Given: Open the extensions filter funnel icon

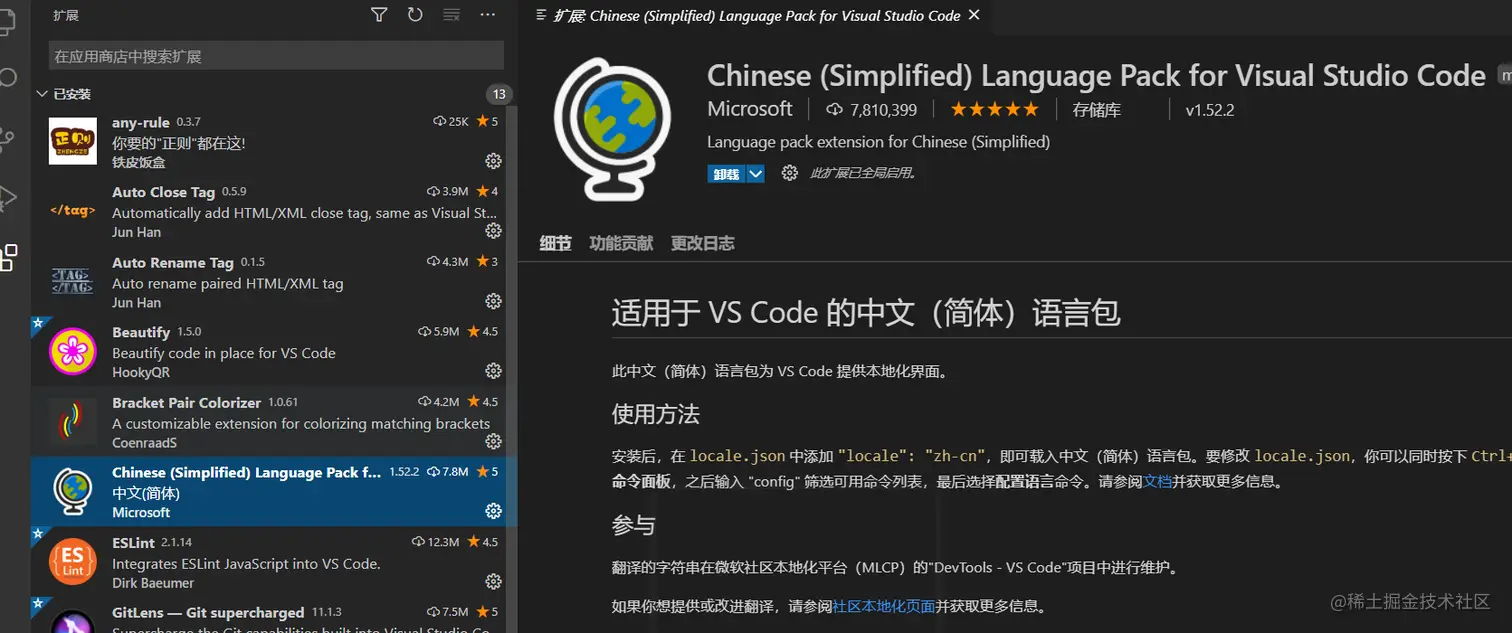Looking at the screenshot, I should [x=379, y=15].
